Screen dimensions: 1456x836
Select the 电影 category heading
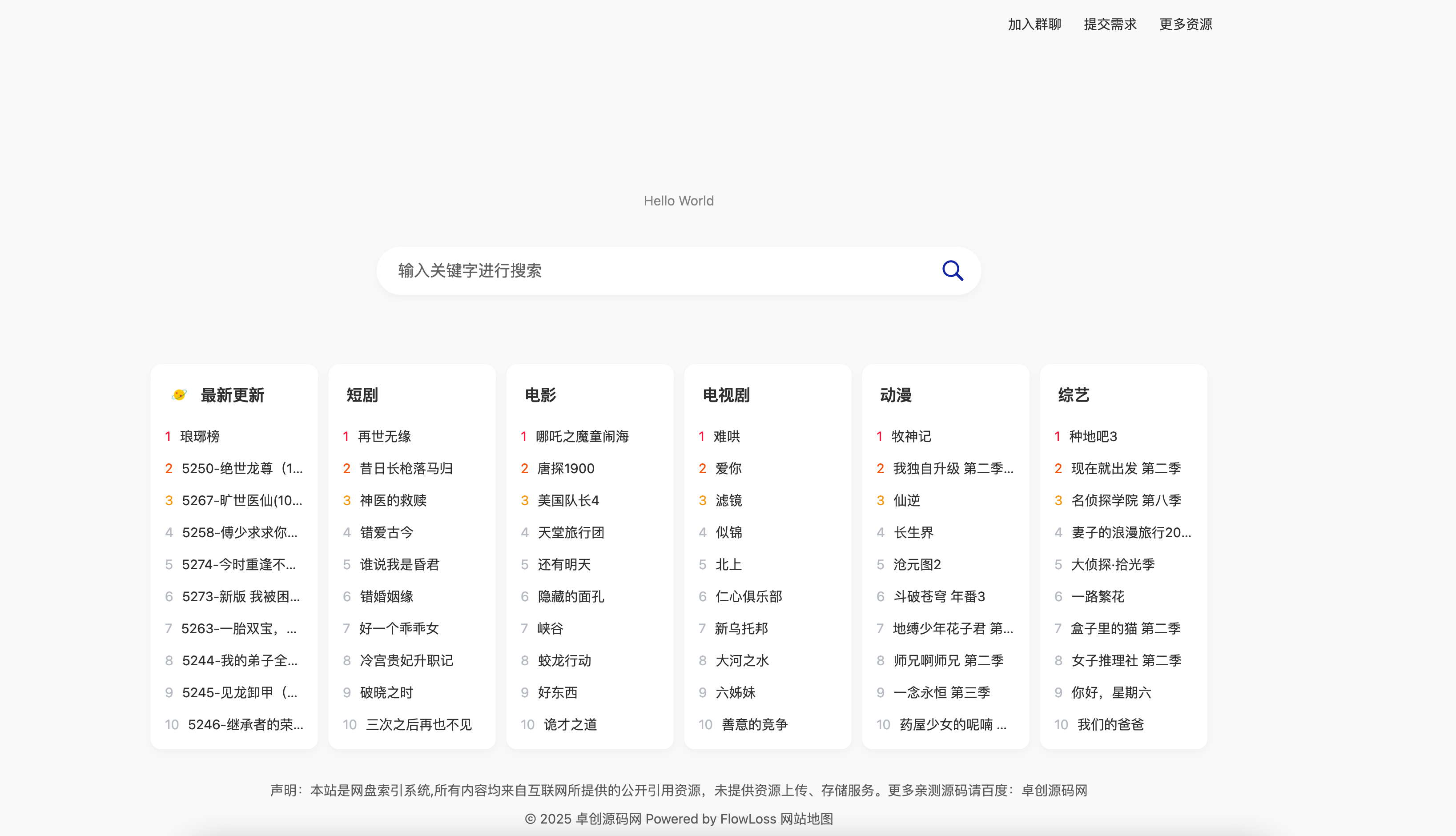click(x=540, y=395)
